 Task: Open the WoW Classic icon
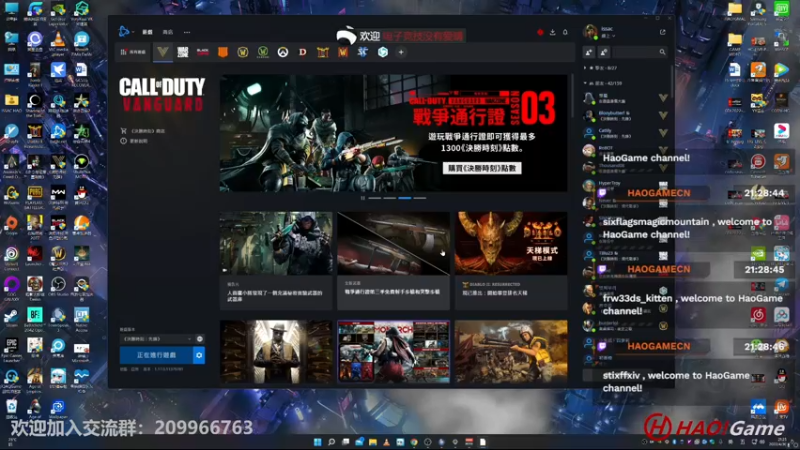click(x=263, y=52)
